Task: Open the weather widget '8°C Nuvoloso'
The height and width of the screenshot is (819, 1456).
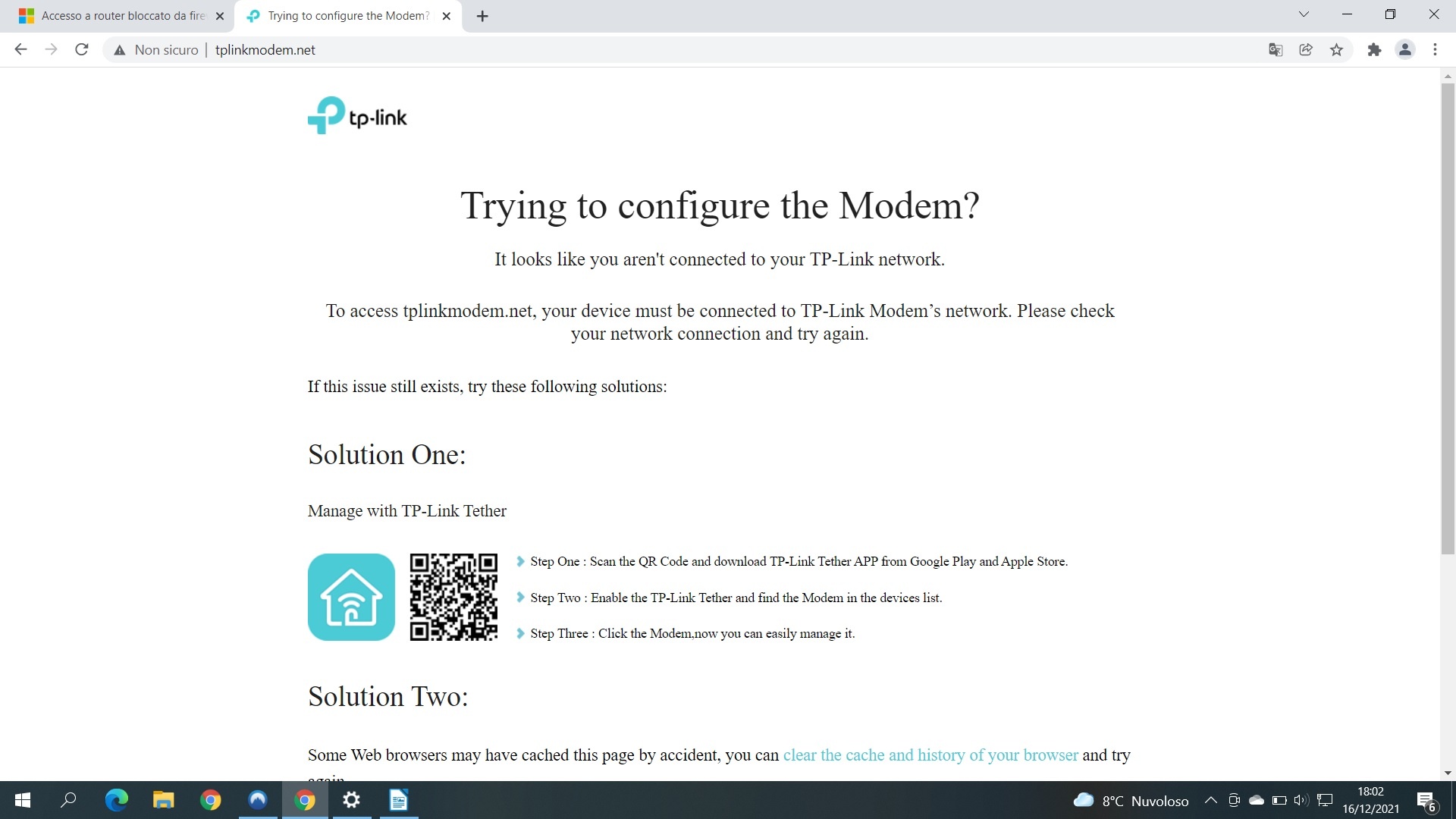Action: pyautogui.click(x=1131, y=801)
